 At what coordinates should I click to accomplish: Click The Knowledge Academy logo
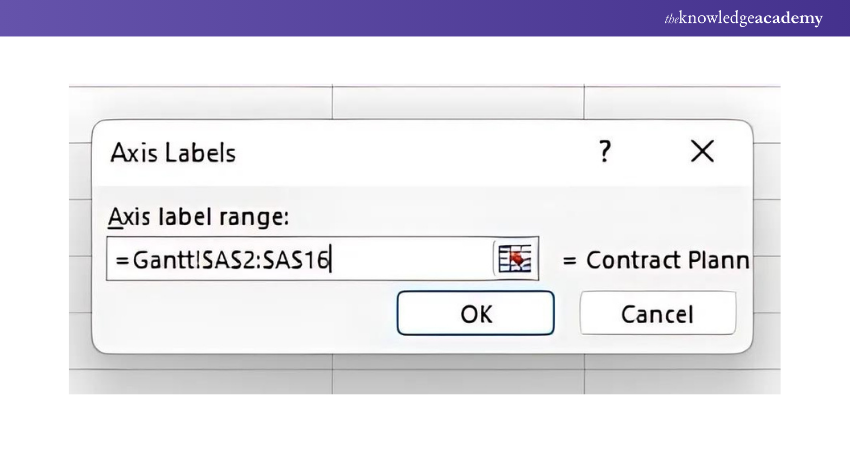click(x=744, y=18)
